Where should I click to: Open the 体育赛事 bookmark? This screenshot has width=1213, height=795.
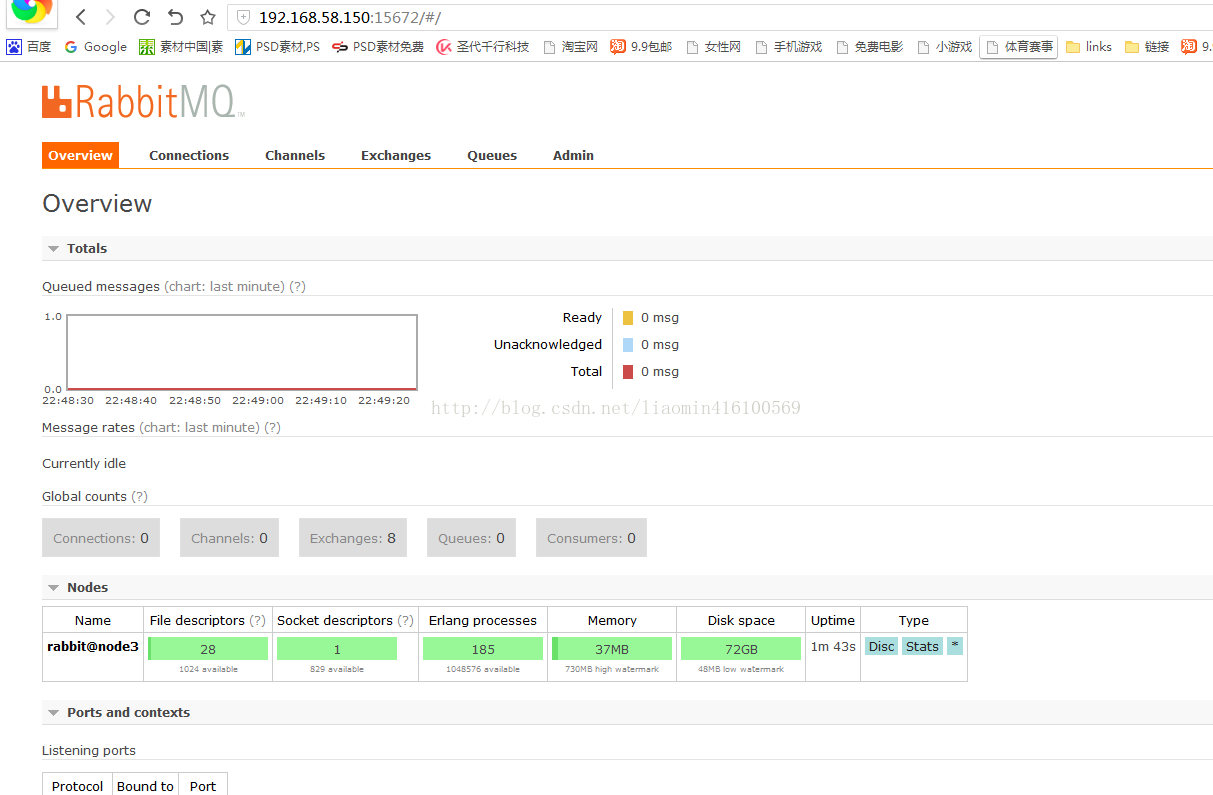[x=1019, y=47]
